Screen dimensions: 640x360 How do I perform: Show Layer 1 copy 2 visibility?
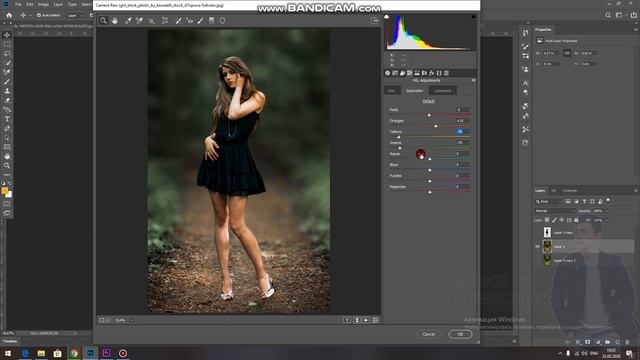538,260
